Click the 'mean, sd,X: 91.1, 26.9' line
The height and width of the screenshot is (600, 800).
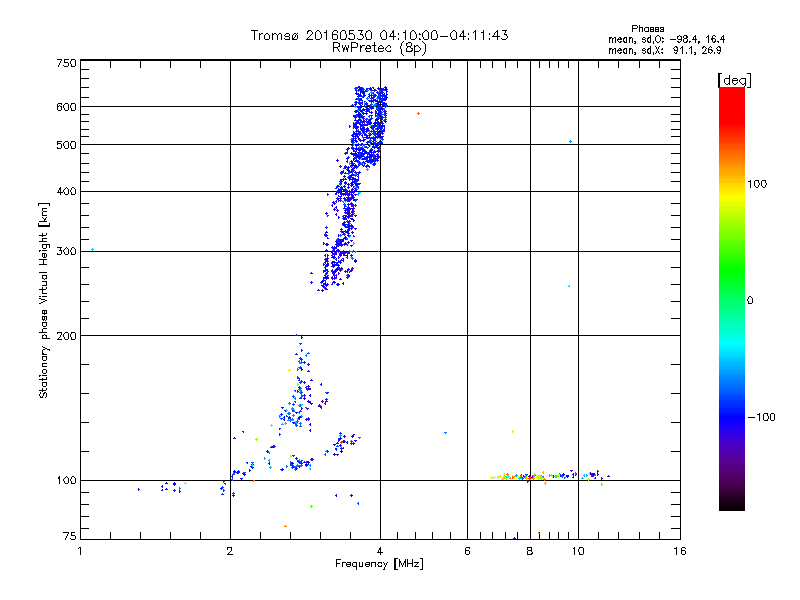pos(664,50)
